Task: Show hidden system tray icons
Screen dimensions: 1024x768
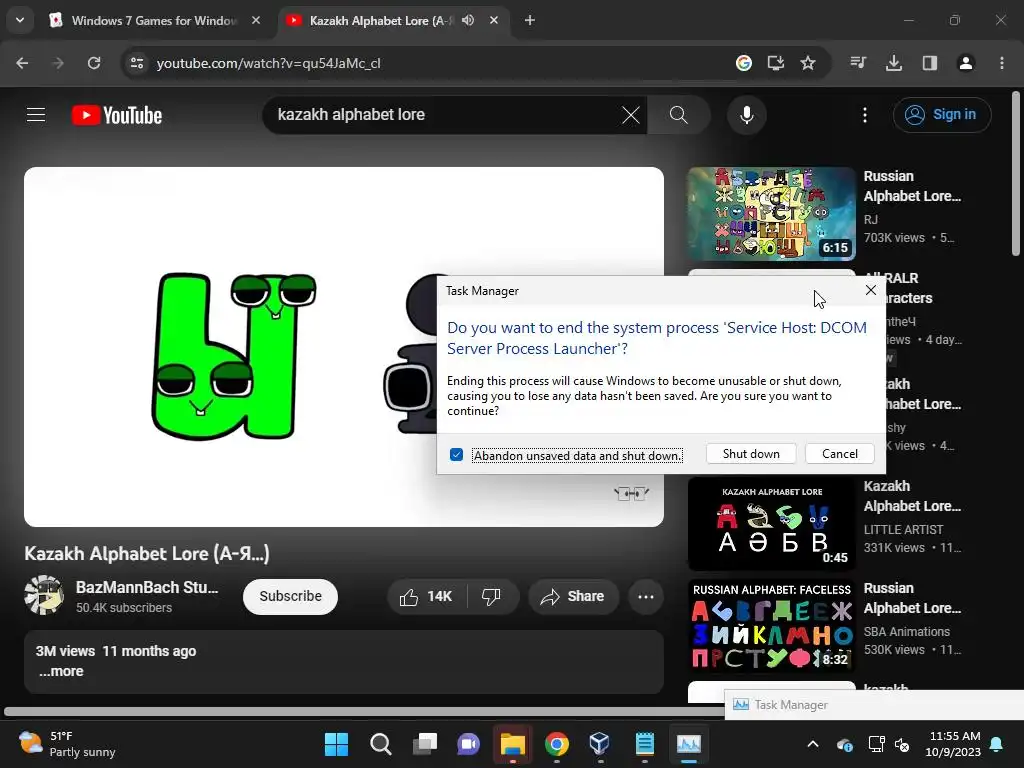Action: tap(812, 744)
